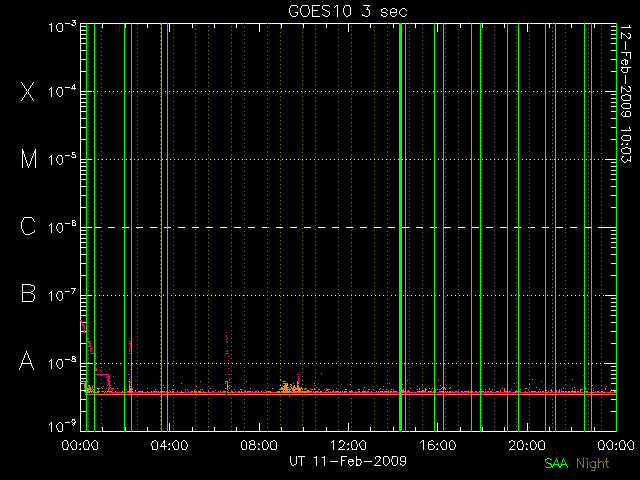This screenshot has height=480, width=640.
Task: Click the yellow Night legend entry
Action: click(593, 464)
